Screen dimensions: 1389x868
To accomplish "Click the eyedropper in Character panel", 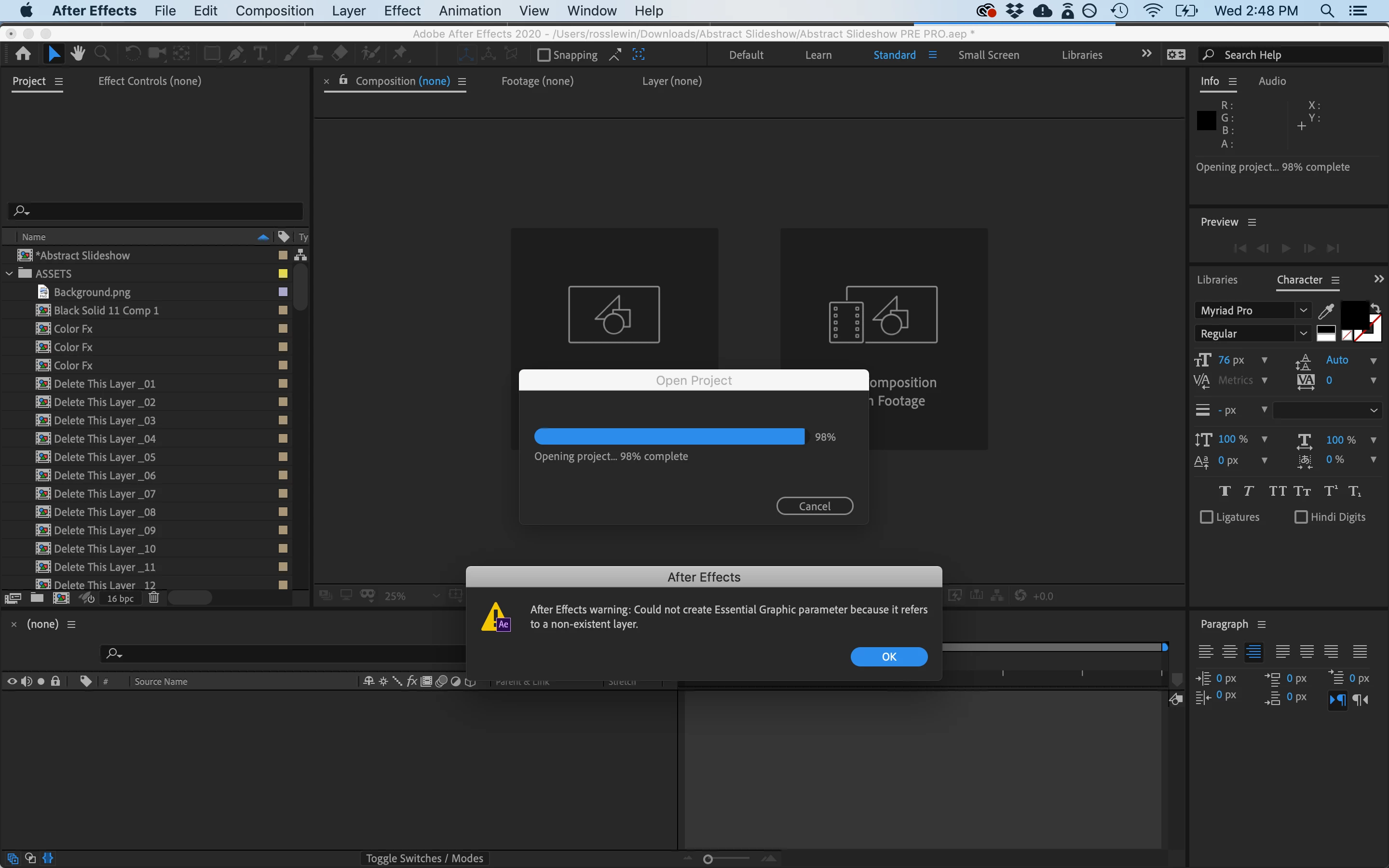I will [1326, 311].
